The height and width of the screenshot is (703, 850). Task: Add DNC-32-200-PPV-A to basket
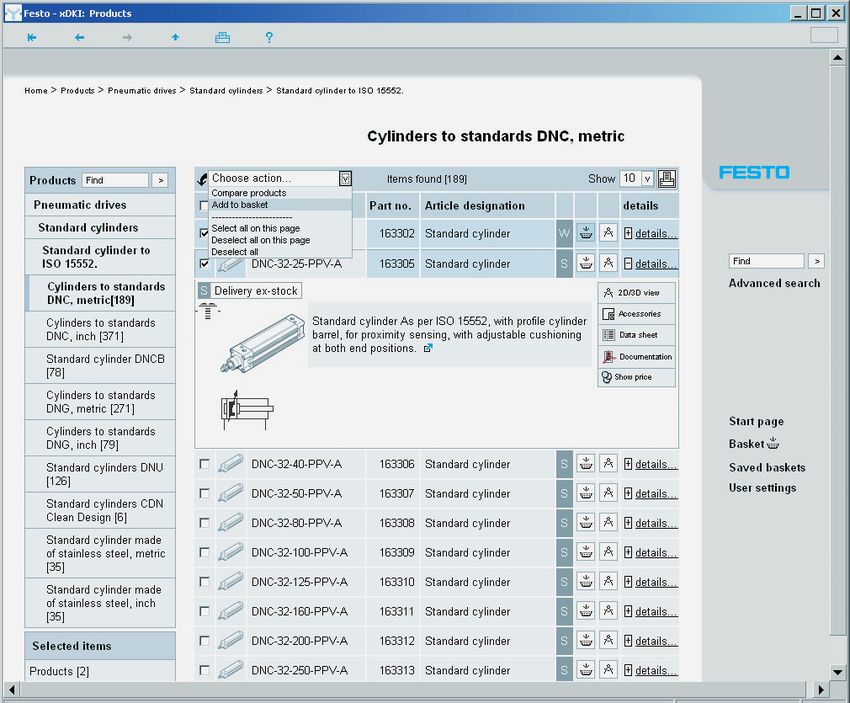[x=585, y=641]
